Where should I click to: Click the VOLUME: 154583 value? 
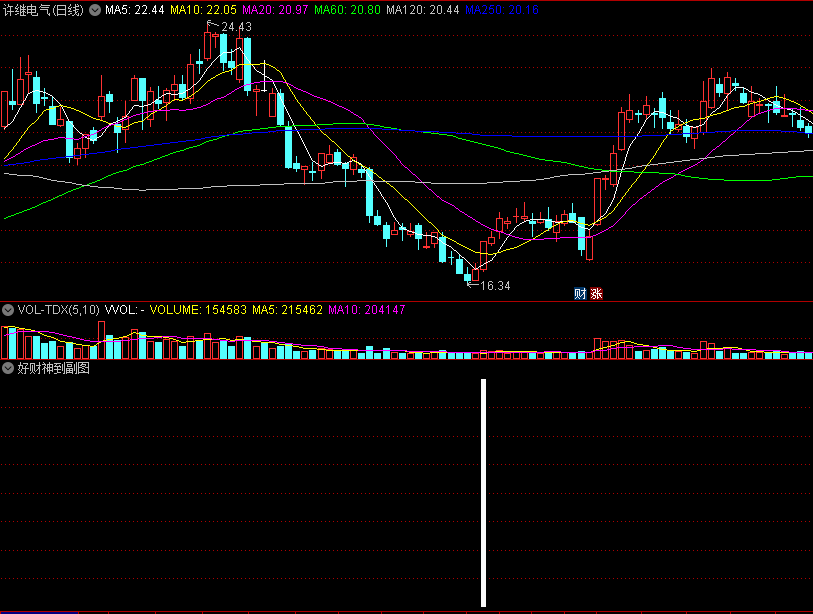coord(198,310)
